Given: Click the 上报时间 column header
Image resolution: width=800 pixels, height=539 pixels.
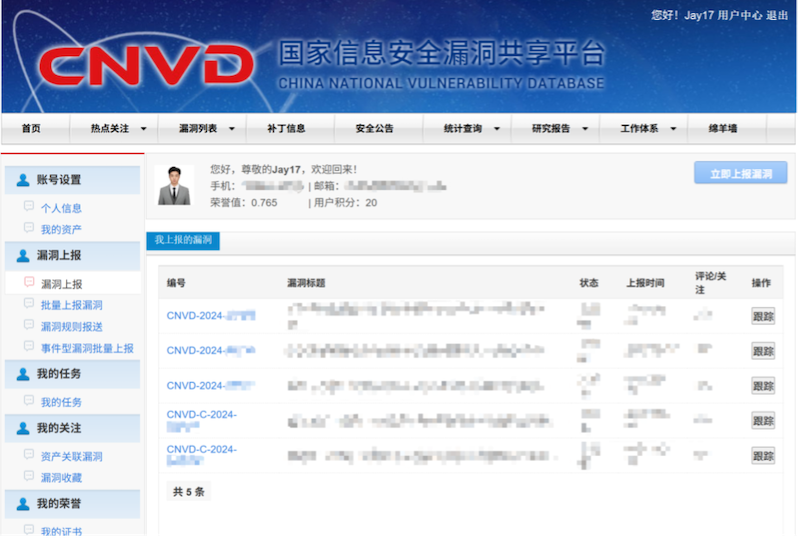Looking at the screenshot, I should point(645,283).
